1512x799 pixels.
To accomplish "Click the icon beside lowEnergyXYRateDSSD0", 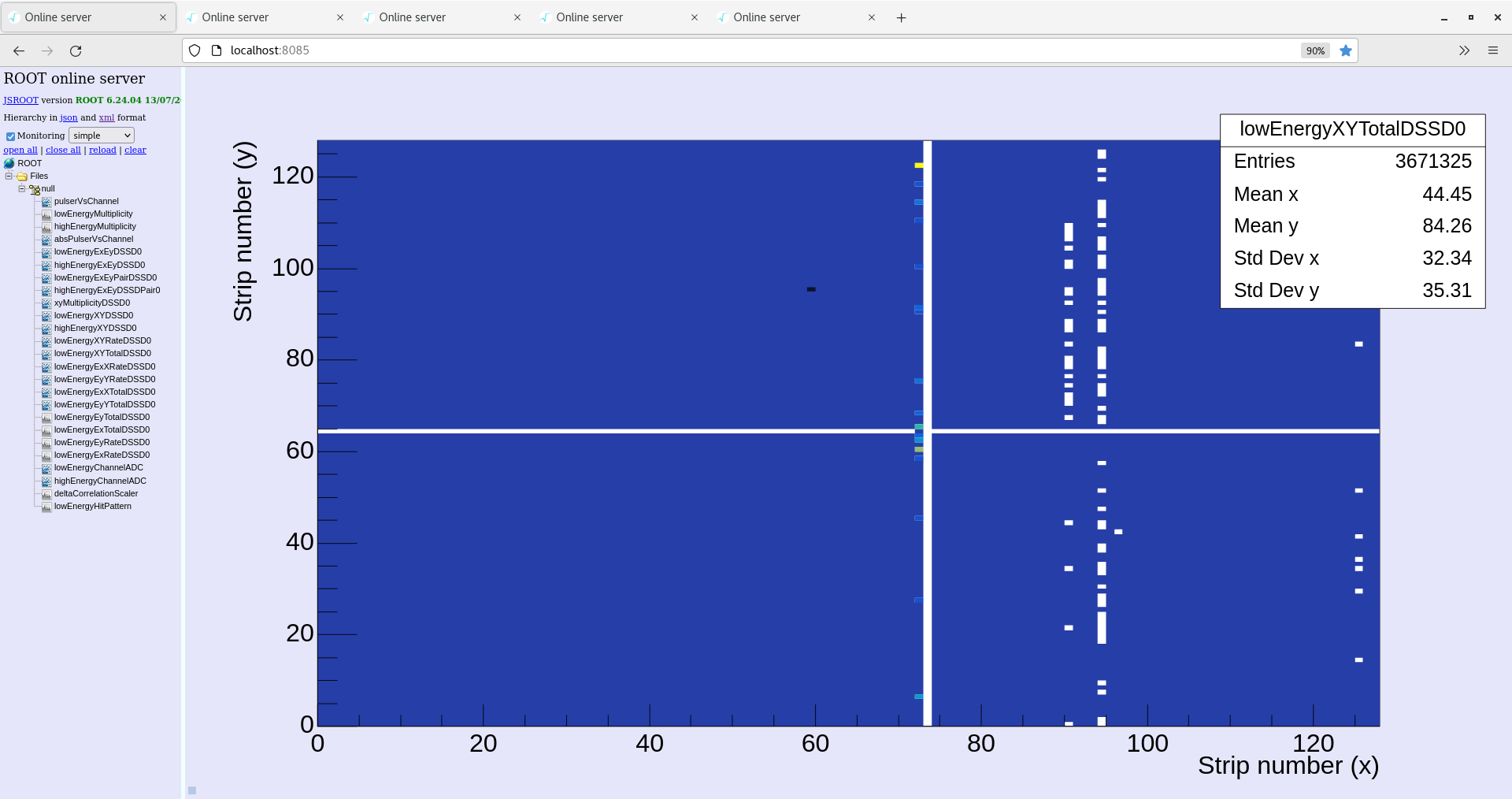I will click(46, 341).
